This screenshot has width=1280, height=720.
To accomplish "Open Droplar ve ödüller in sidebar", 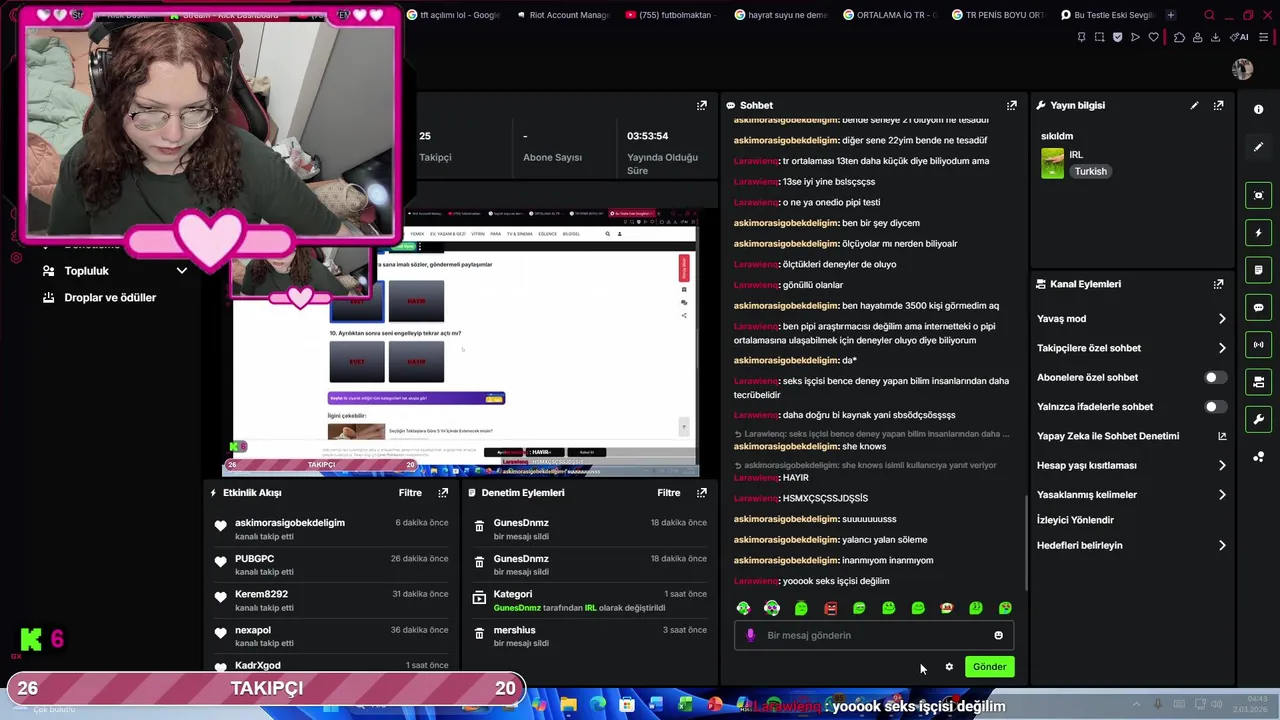I will tap(110, 297).
